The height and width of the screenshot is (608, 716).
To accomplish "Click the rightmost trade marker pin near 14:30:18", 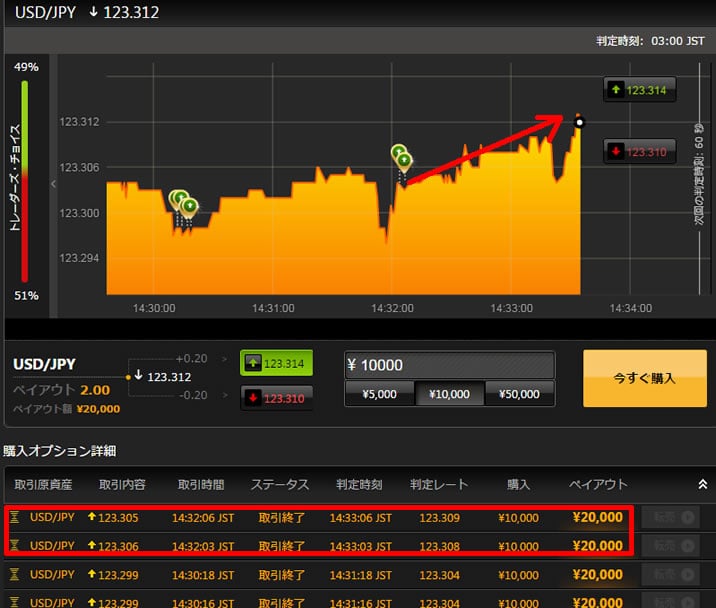I will coord(190,208).
